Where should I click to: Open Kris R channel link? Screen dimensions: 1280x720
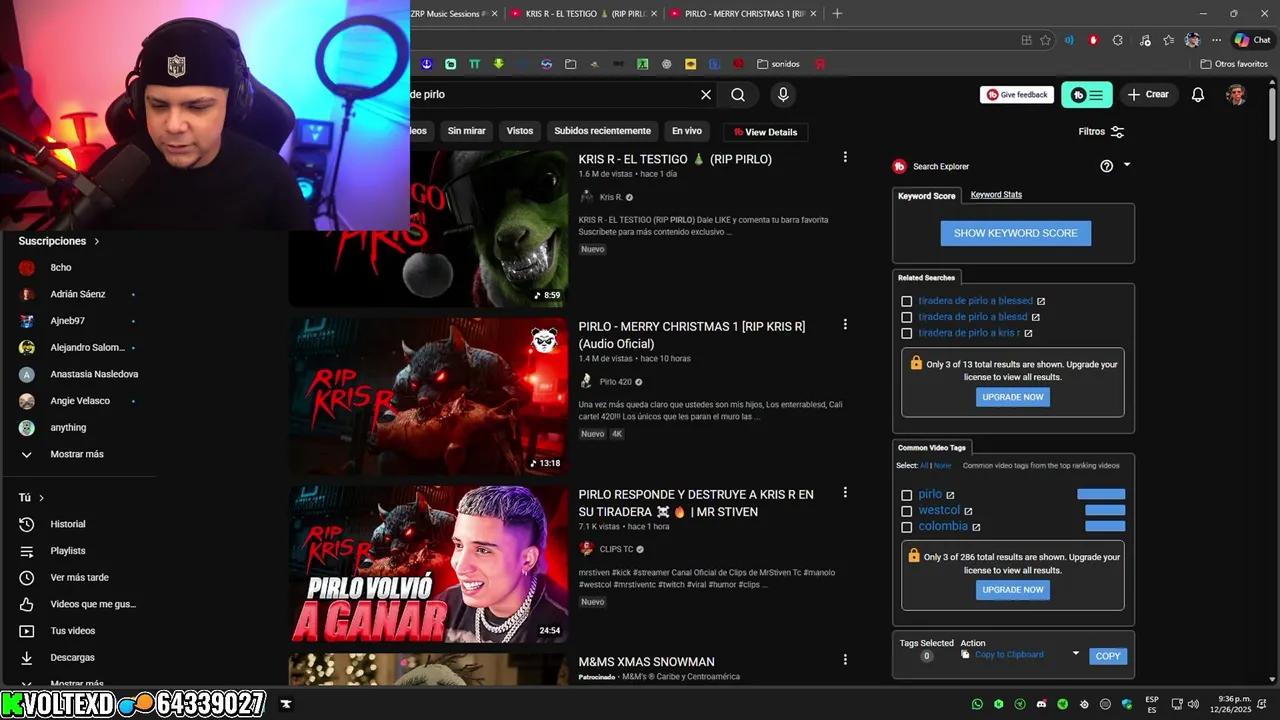click(610, 197)
